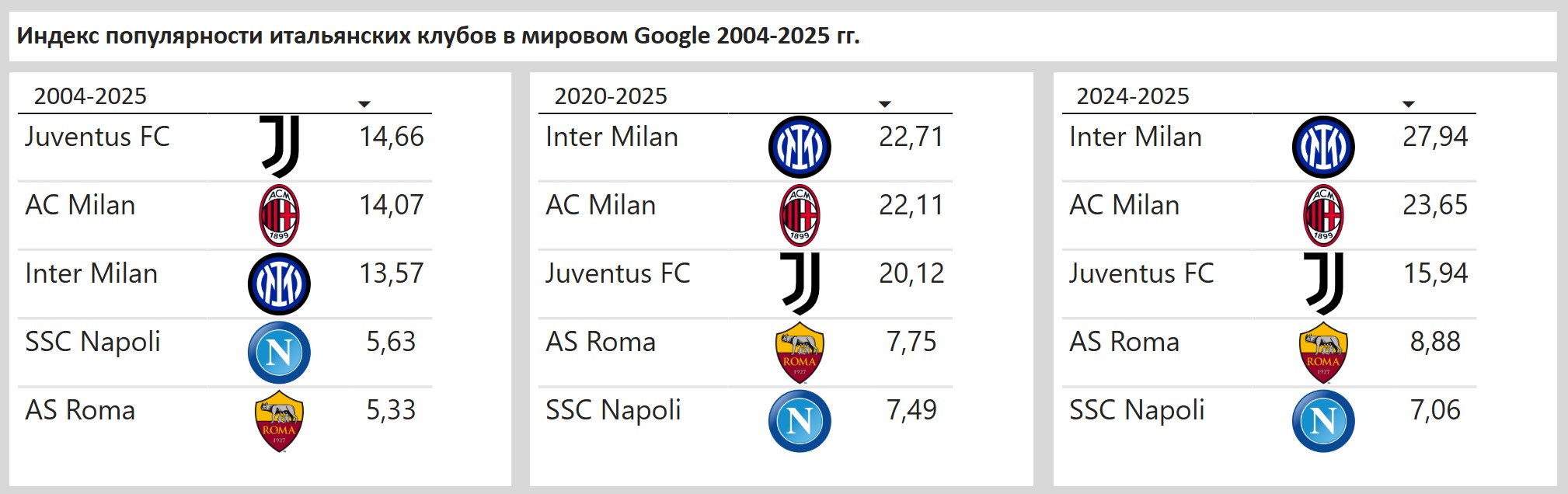Click the 2020-2025 column header
This screenshot has height=494, width=1568.
pyautogui.click(x=611, y=96)
